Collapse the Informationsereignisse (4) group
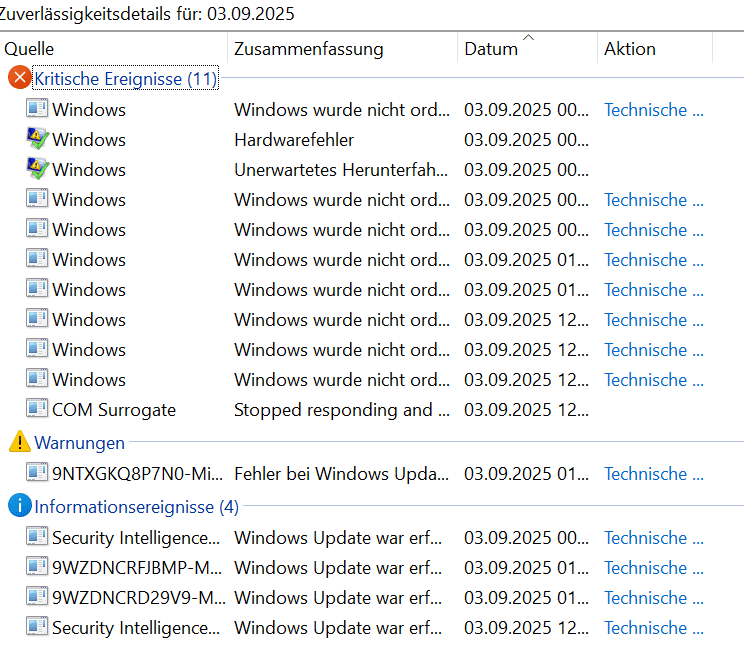The width and height of the screenshot is (744, 646). click(136, 507)
